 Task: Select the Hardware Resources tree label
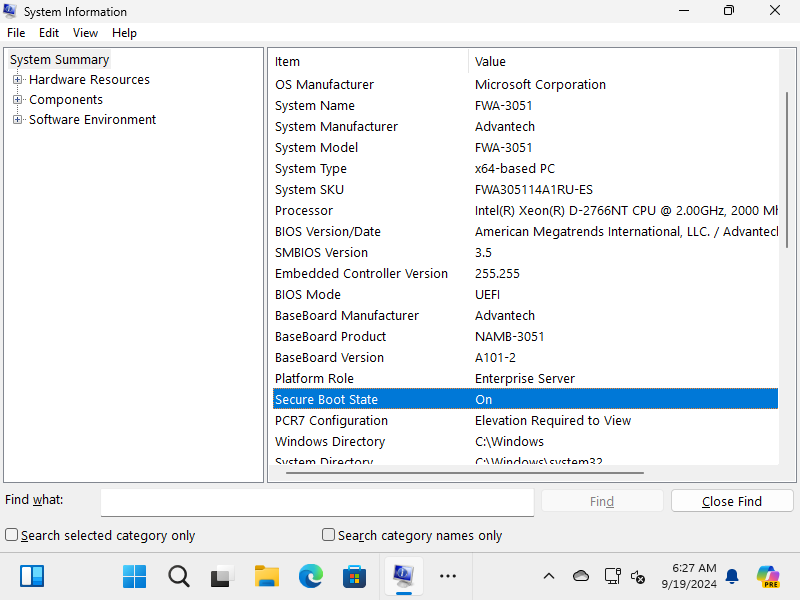click(x=89, y=80)
